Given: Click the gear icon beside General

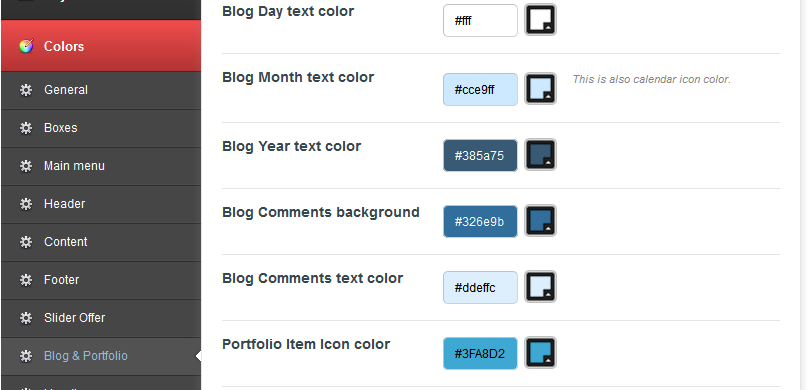Looking at the screenshot, I should (26, 90).
